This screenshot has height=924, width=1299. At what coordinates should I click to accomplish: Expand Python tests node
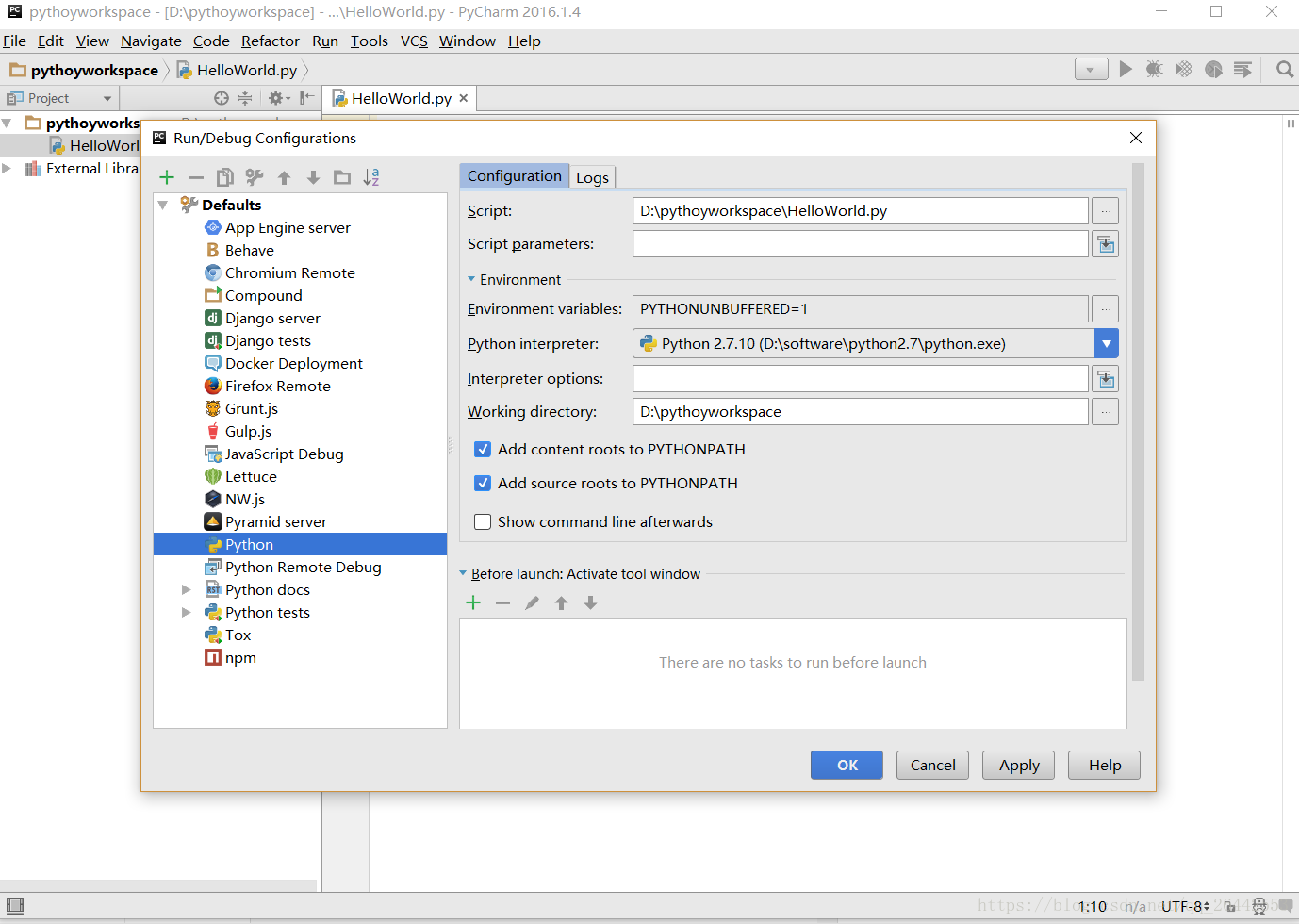(186, 613)
